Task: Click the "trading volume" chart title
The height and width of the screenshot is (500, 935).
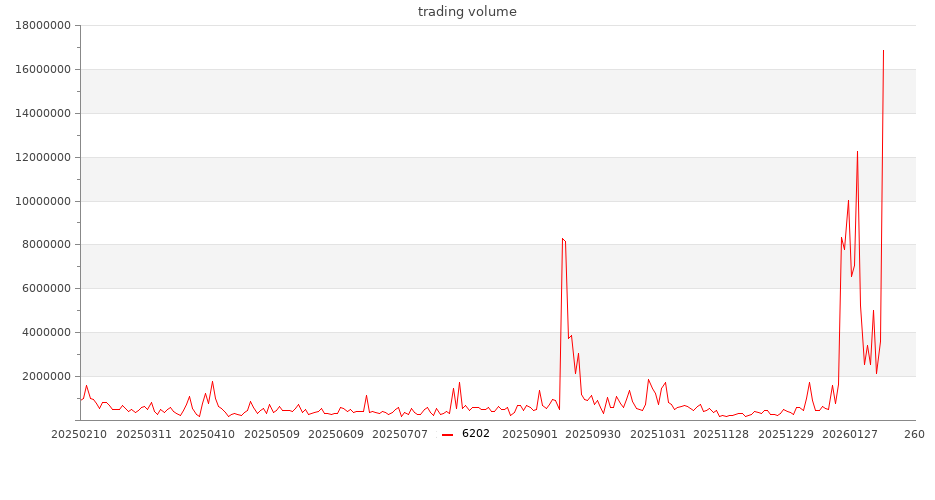Action: click(467, 12)
